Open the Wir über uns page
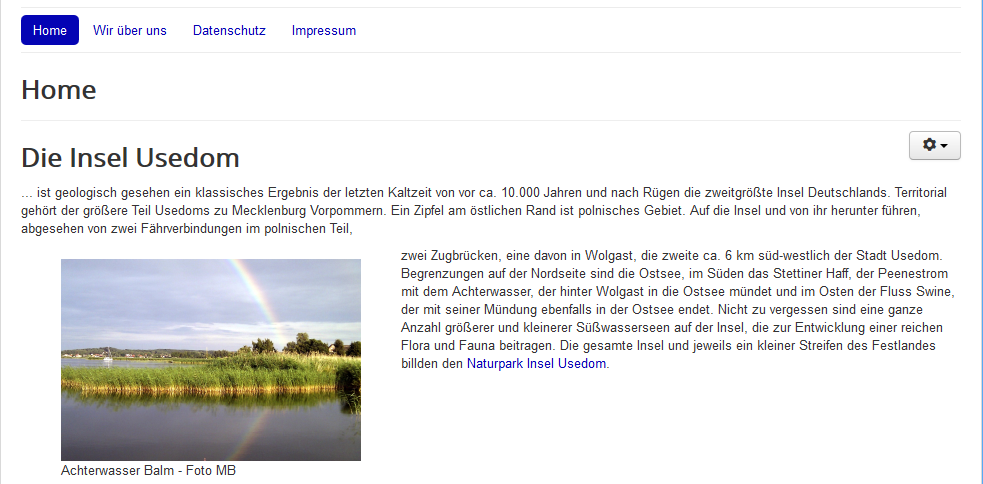Image resolution: width=983 pixels, height=484 pixels. point(130,30)
